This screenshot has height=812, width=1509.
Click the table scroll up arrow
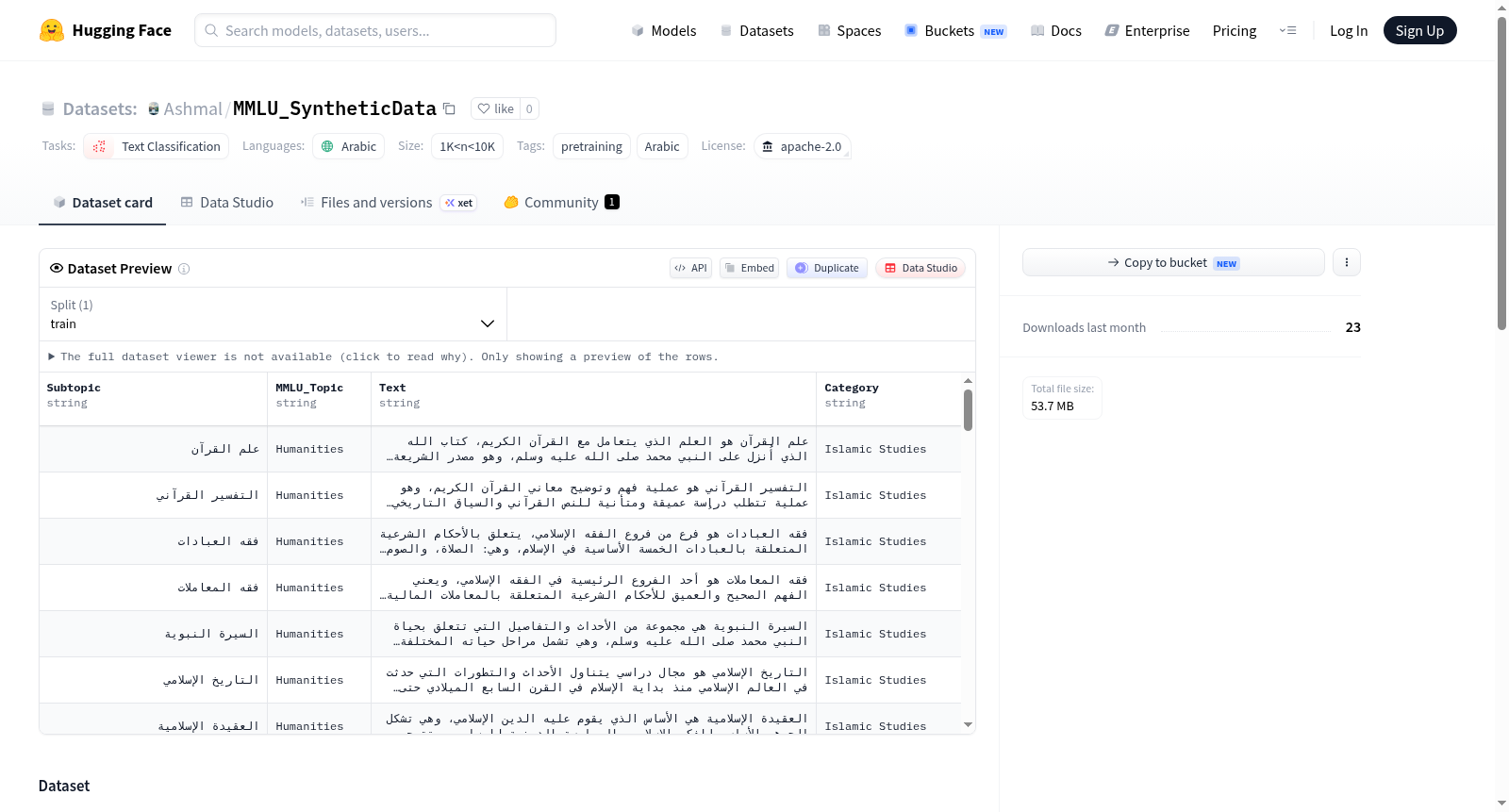click(968, 380)
